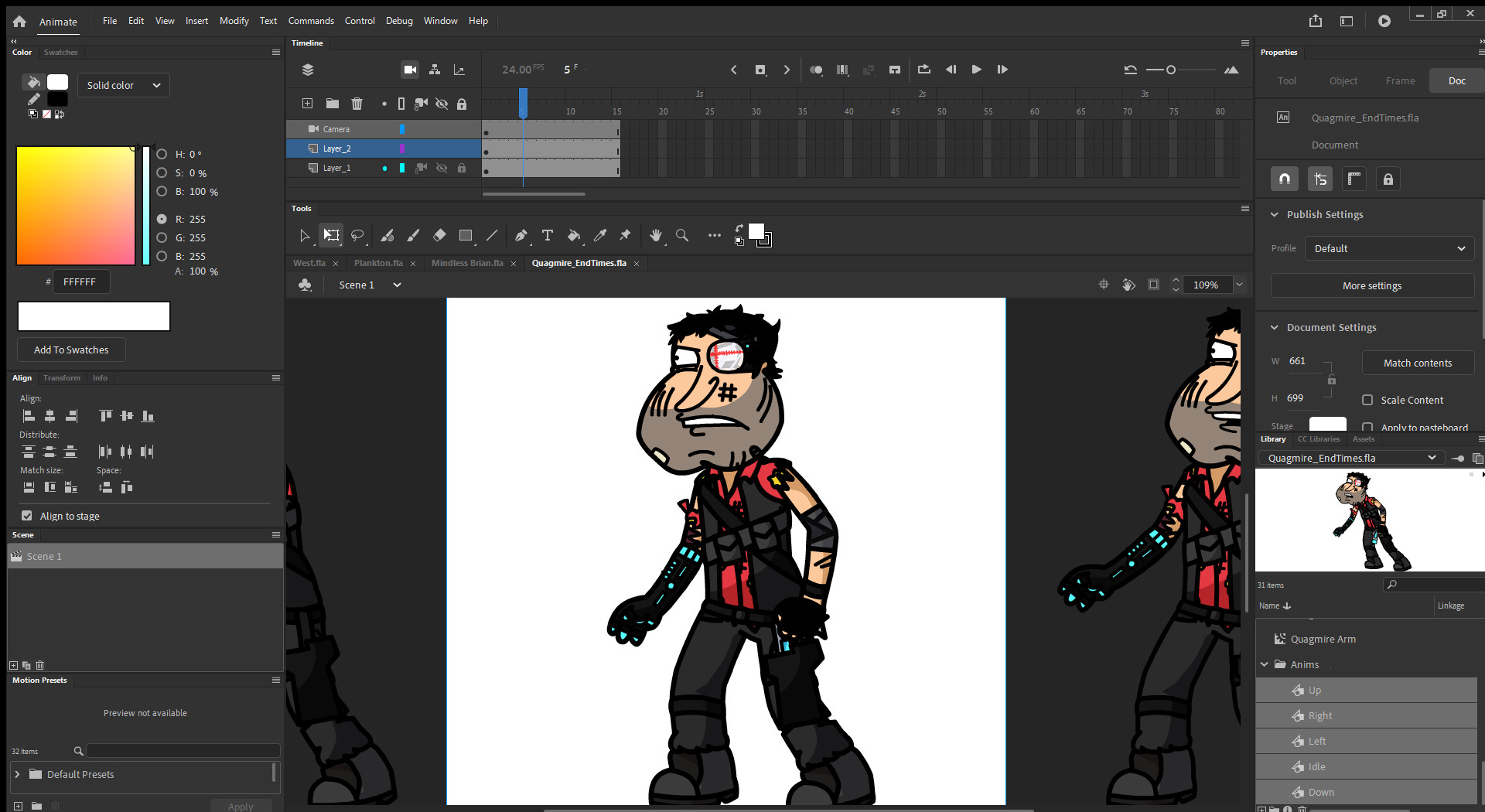Open the Modify menu
1485x812 pixels.
click(234, 21)
